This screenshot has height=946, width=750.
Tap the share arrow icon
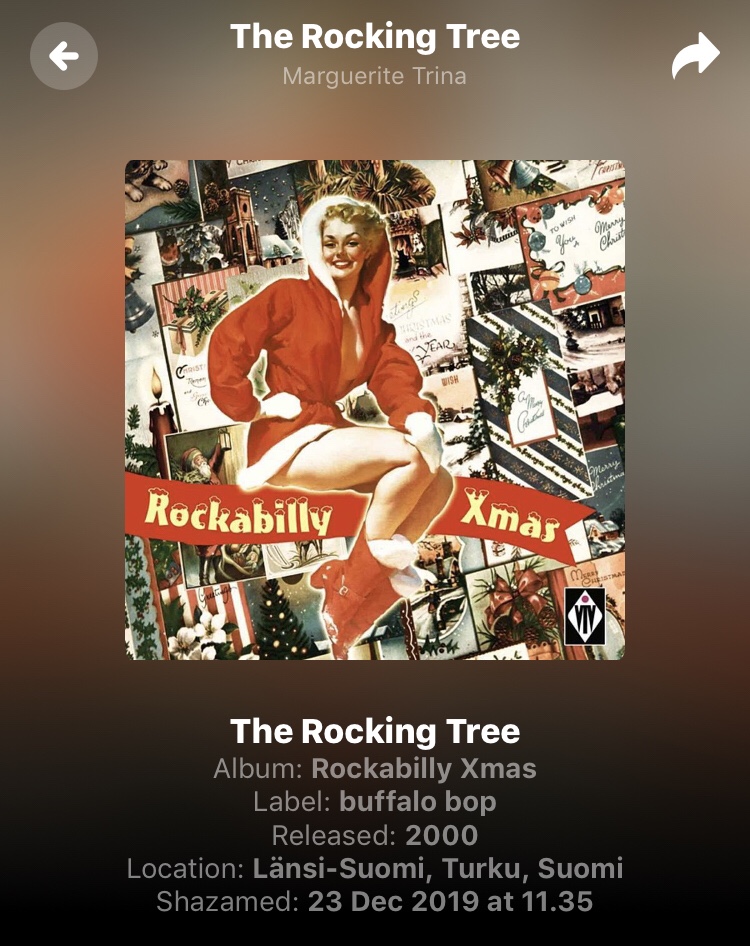pyautogui.click(x=696, y=57)
